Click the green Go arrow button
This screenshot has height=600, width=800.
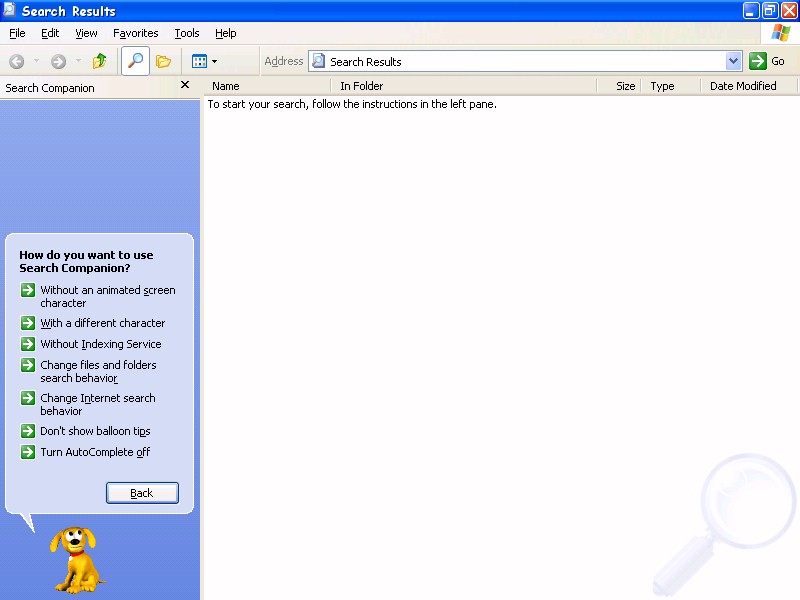[758, 61]
